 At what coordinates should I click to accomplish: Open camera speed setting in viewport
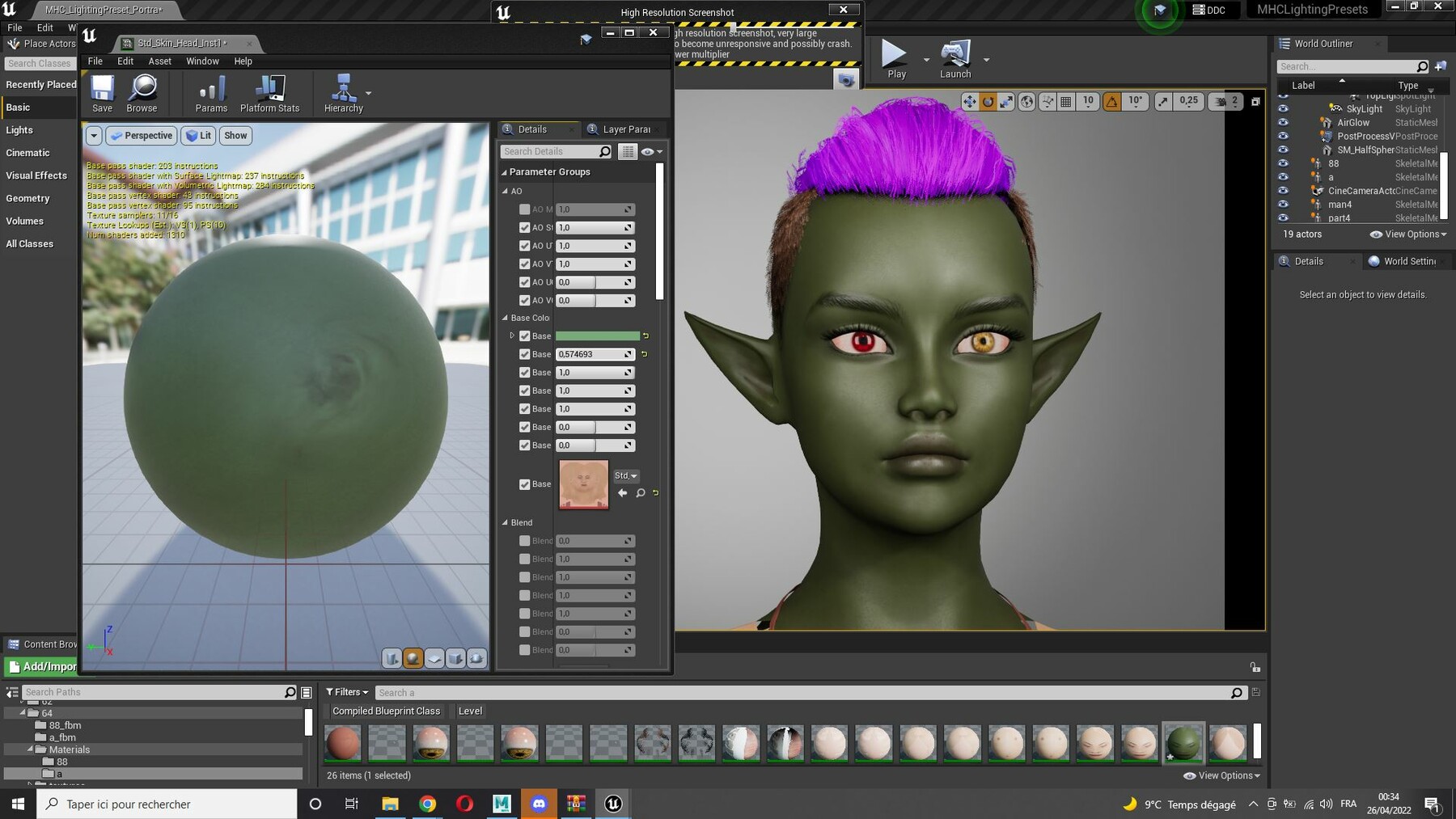tap(1227, 101)
